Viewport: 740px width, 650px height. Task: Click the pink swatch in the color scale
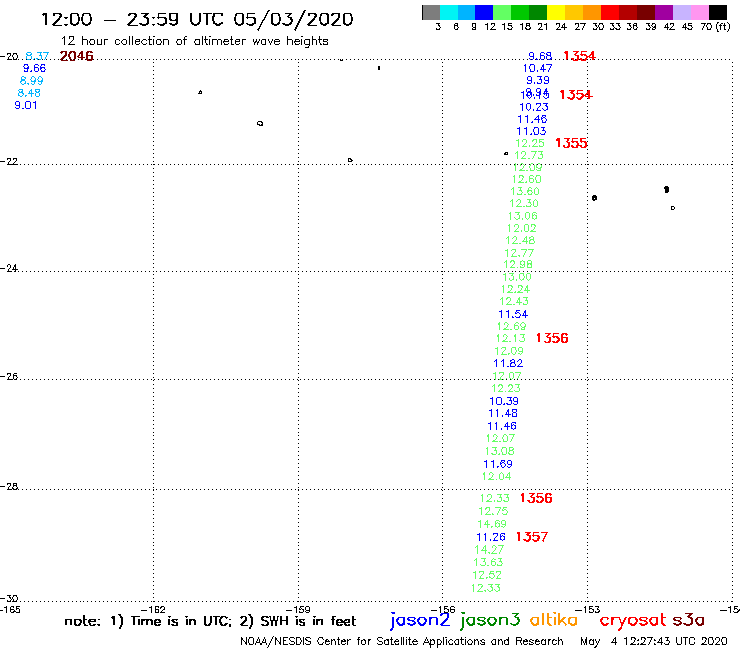[700, 12]
